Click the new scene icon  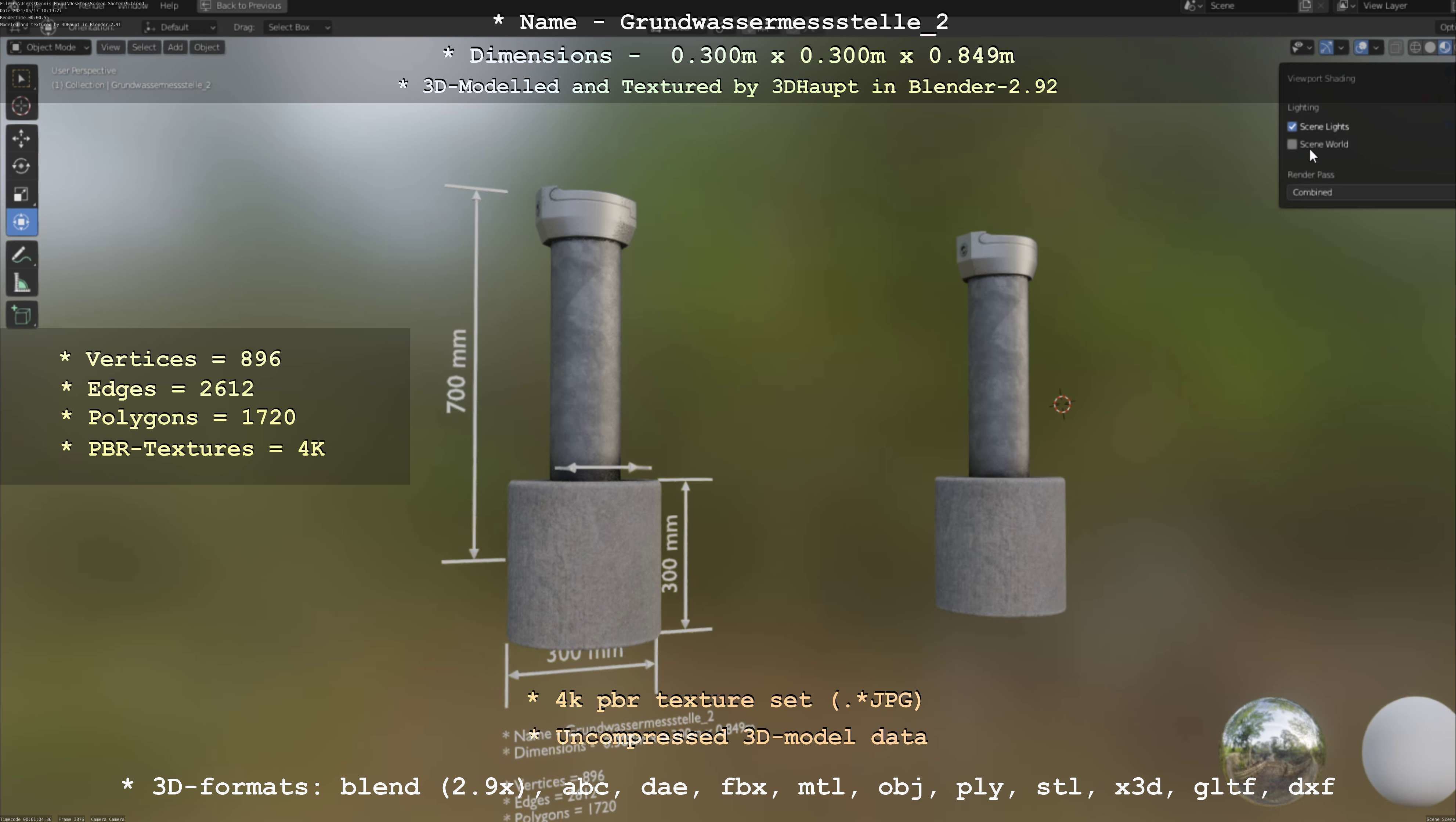[x=1306, y=6]
